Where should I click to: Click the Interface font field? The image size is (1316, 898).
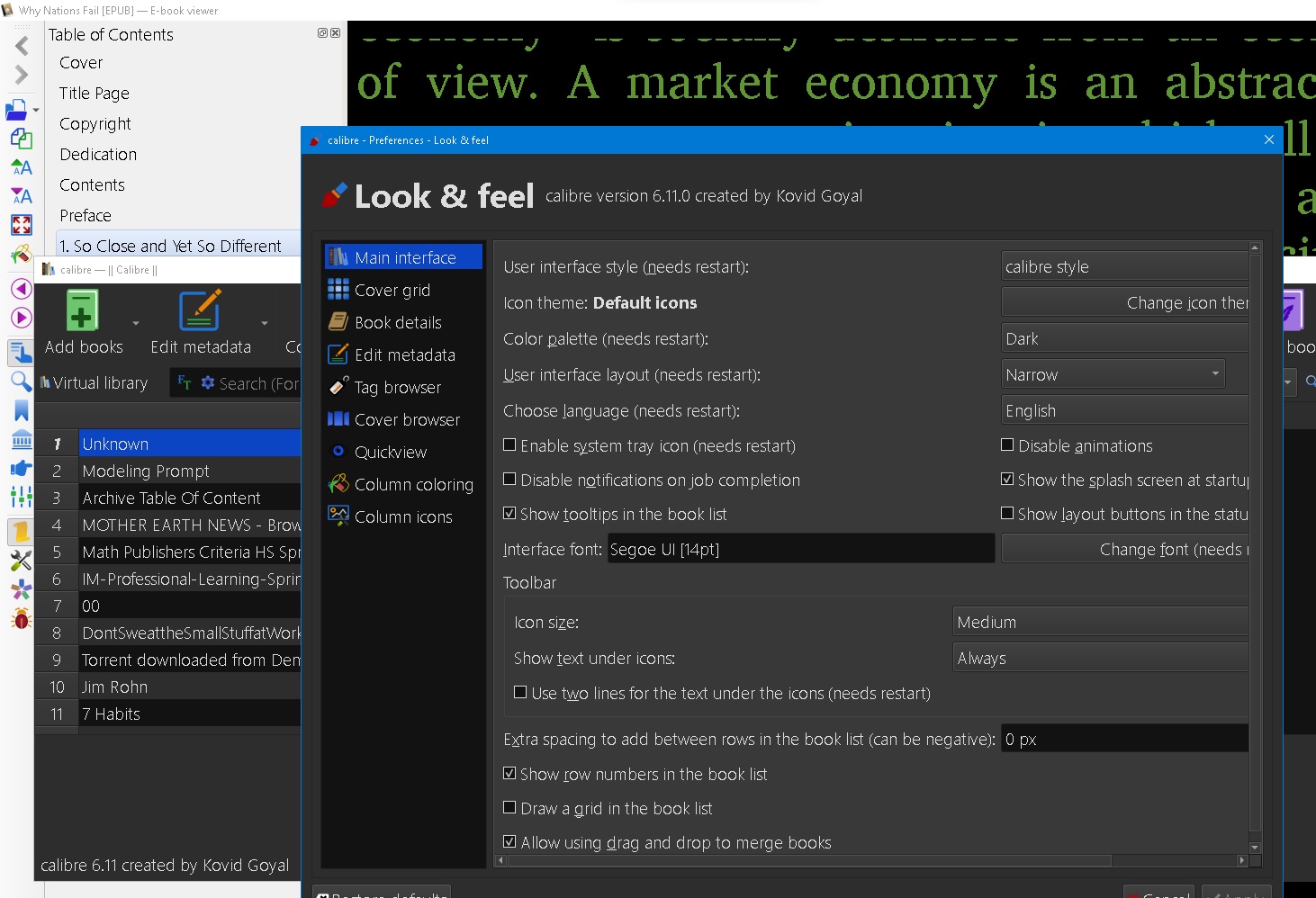pos(801,549)
